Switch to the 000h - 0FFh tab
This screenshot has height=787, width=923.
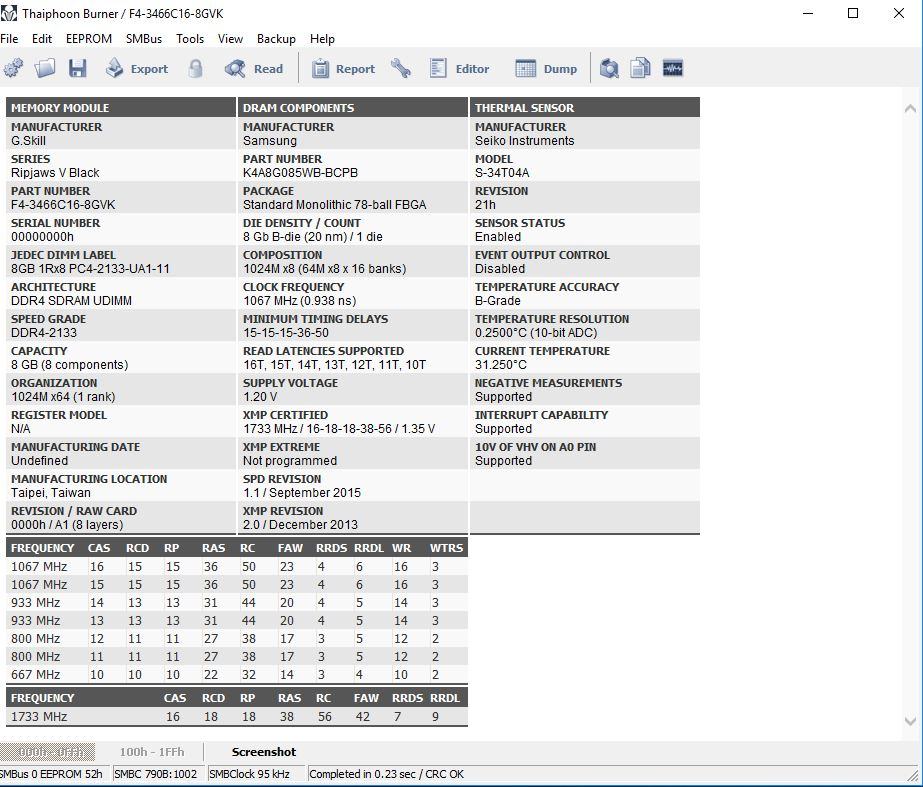point(48,752)
